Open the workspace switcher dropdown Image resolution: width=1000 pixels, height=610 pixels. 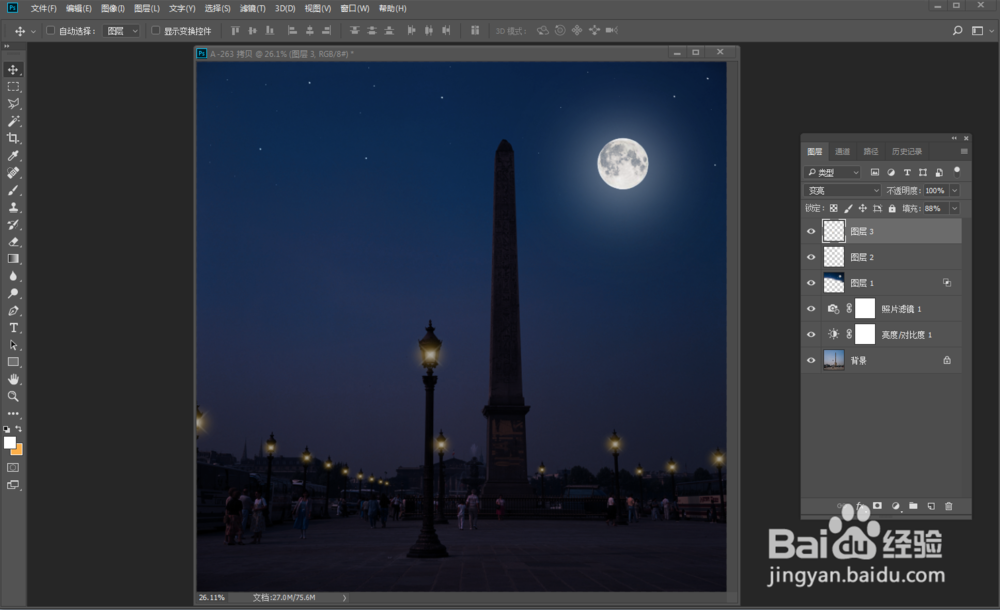980,31
